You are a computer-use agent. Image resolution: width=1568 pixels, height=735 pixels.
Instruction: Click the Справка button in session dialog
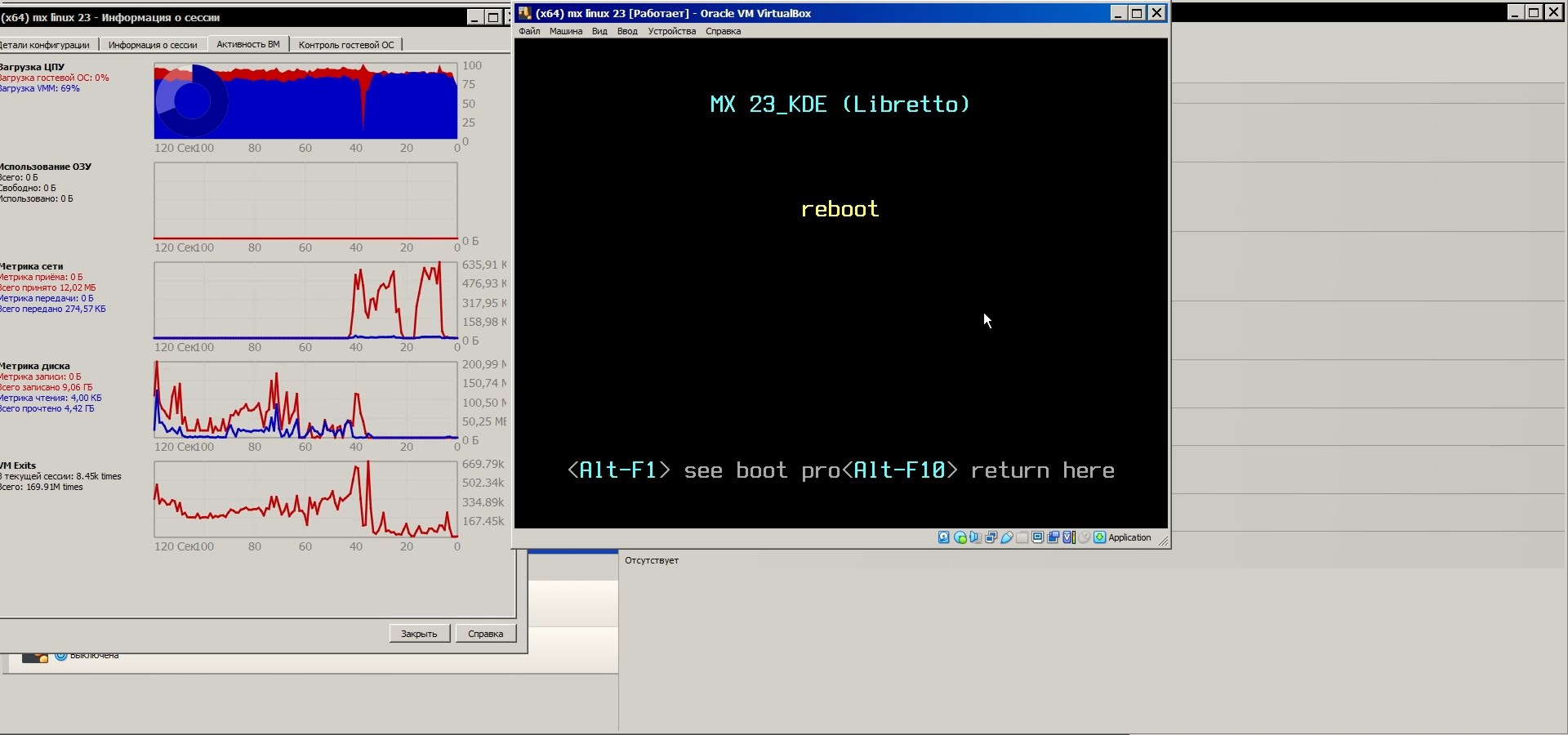485,634
